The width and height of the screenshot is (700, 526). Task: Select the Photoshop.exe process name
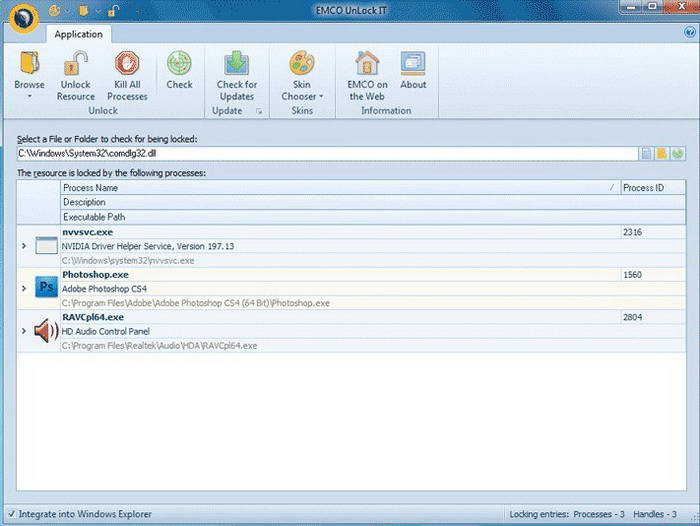(96, 275)
